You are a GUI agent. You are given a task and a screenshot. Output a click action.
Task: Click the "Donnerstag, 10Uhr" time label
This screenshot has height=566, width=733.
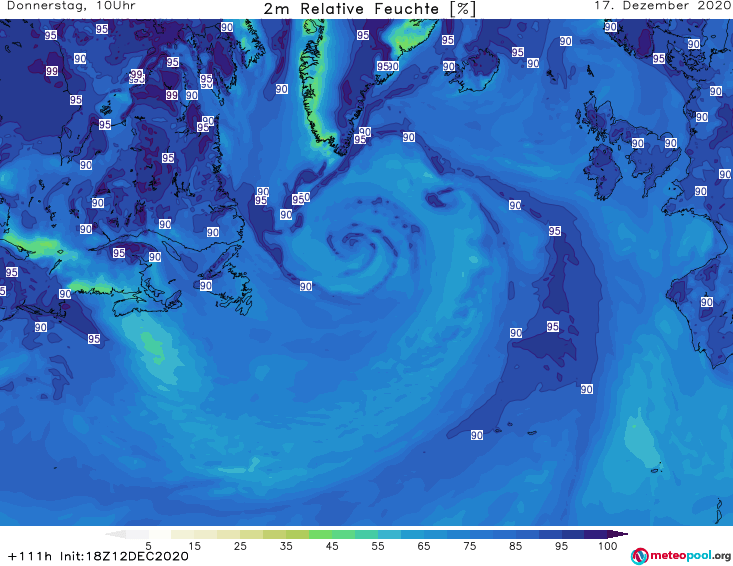pos(72,6)
